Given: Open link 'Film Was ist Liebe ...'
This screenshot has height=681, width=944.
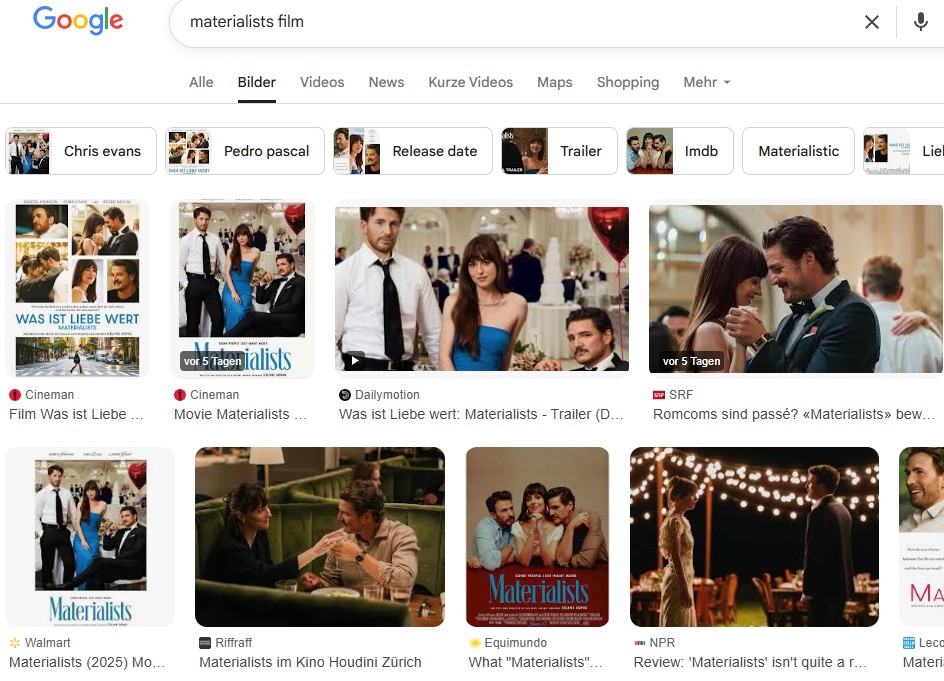Looking at the screenshot, I should pyautogui.click(x=76, y=414).
